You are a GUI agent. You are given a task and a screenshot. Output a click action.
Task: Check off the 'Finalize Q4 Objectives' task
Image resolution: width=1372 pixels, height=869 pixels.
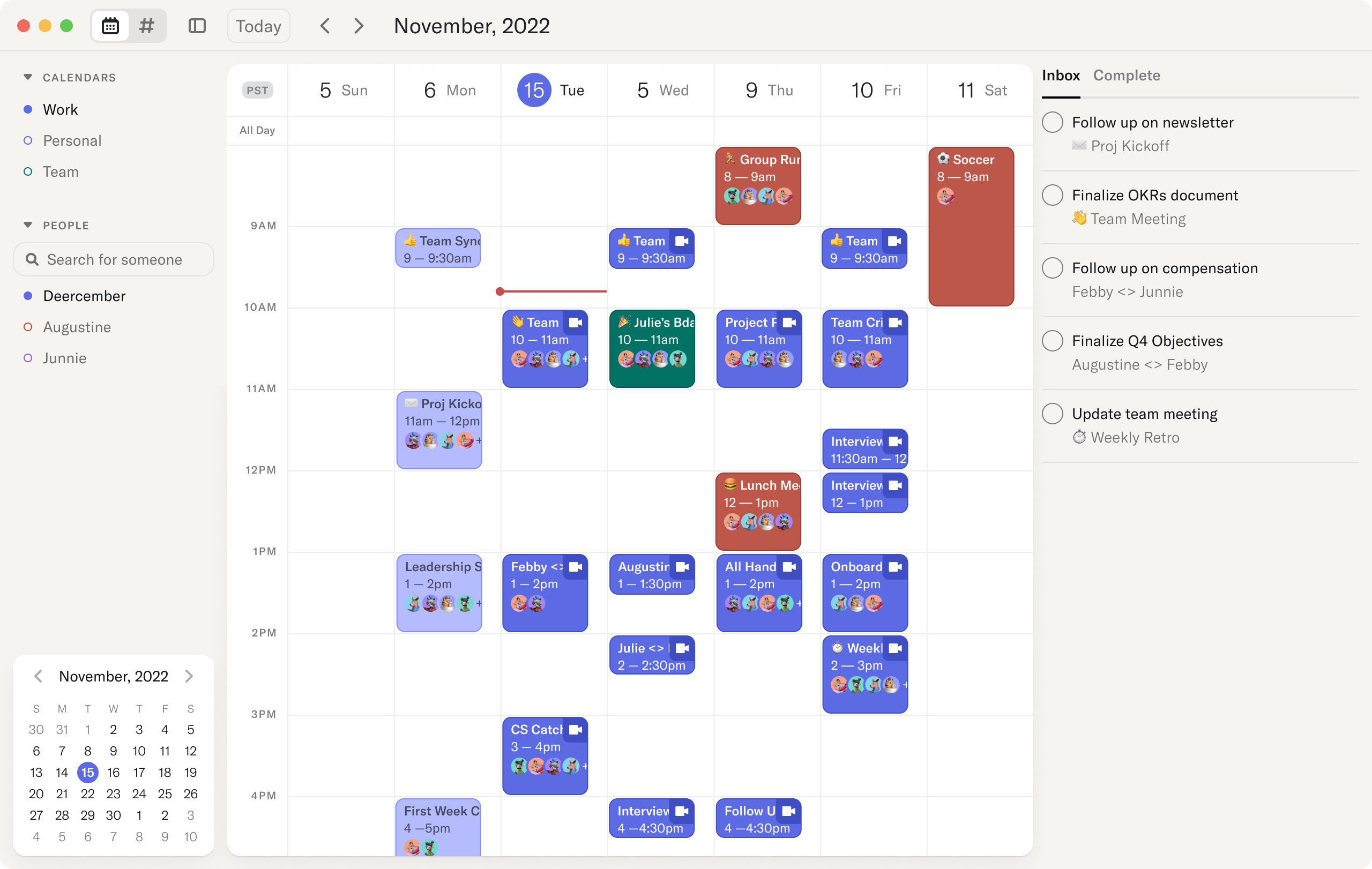[1052, 341]
